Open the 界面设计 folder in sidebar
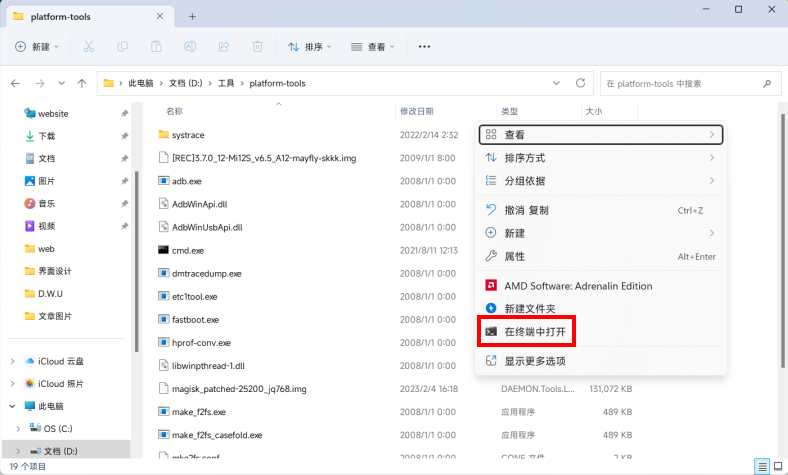The image size is (788, 475). pos(55,271)
